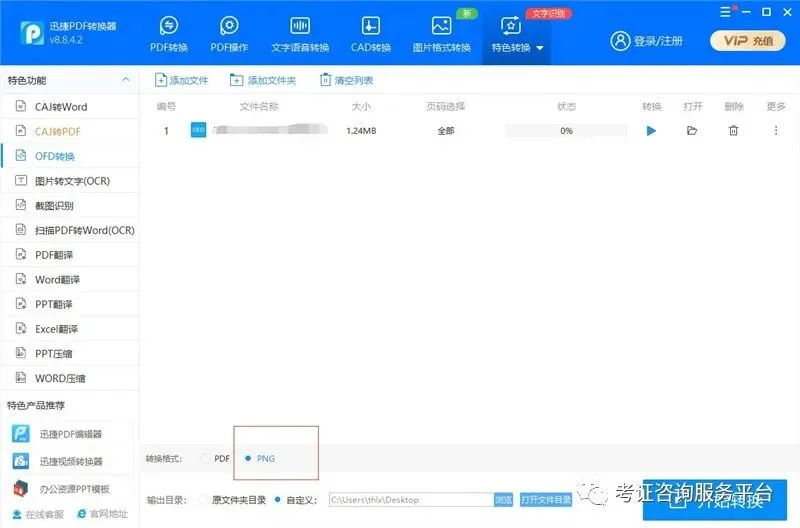Click 清空列表 clear list button
The width and height of the screenshot is (800, 528).
346,80
